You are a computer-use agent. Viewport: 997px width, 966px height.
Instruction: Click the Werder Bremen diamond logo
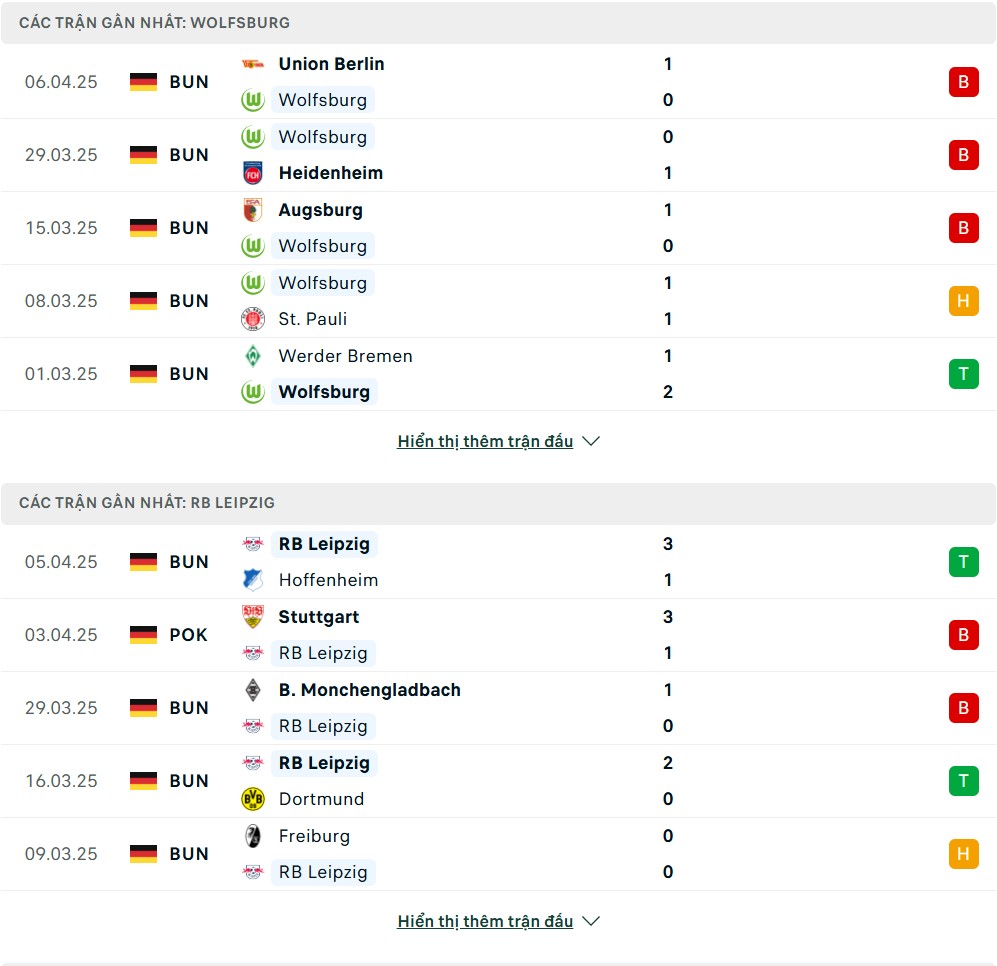tap(252, 355)
